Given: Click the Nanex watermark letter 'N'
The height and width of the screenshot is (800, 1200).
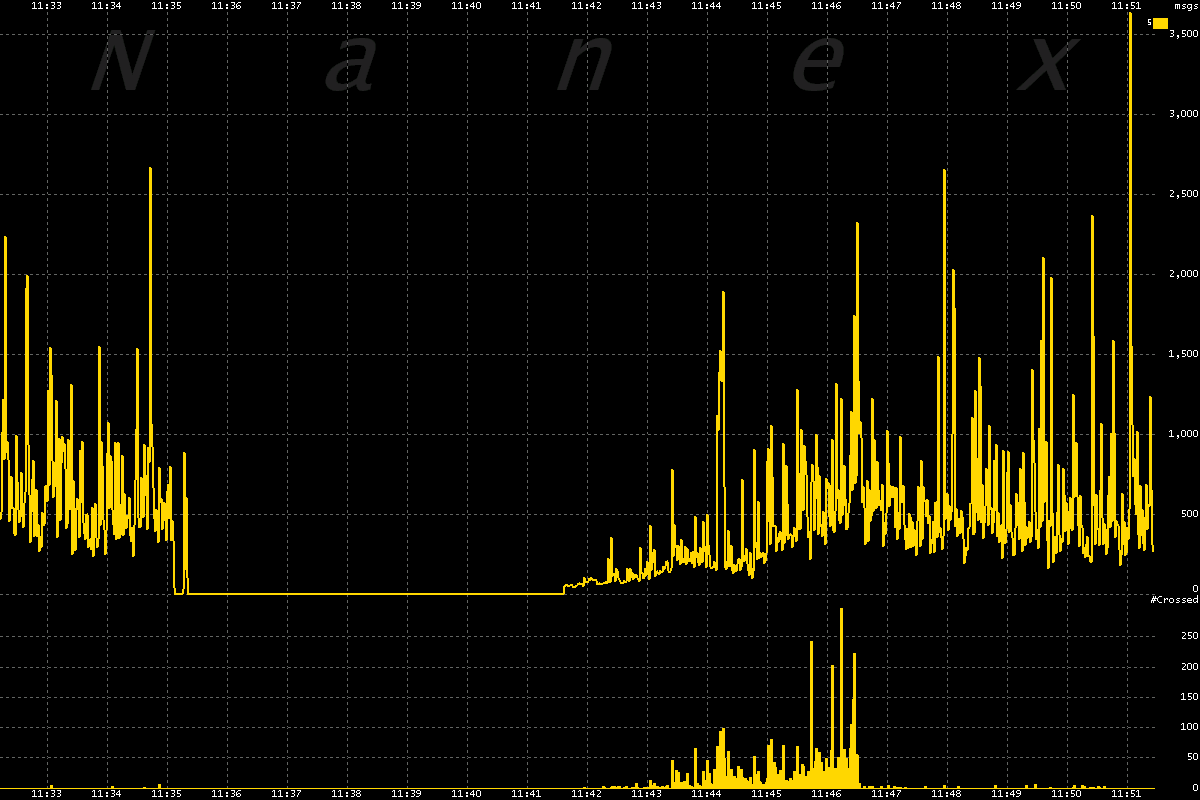Looking at the screenshot, I should tap(120, 62).
